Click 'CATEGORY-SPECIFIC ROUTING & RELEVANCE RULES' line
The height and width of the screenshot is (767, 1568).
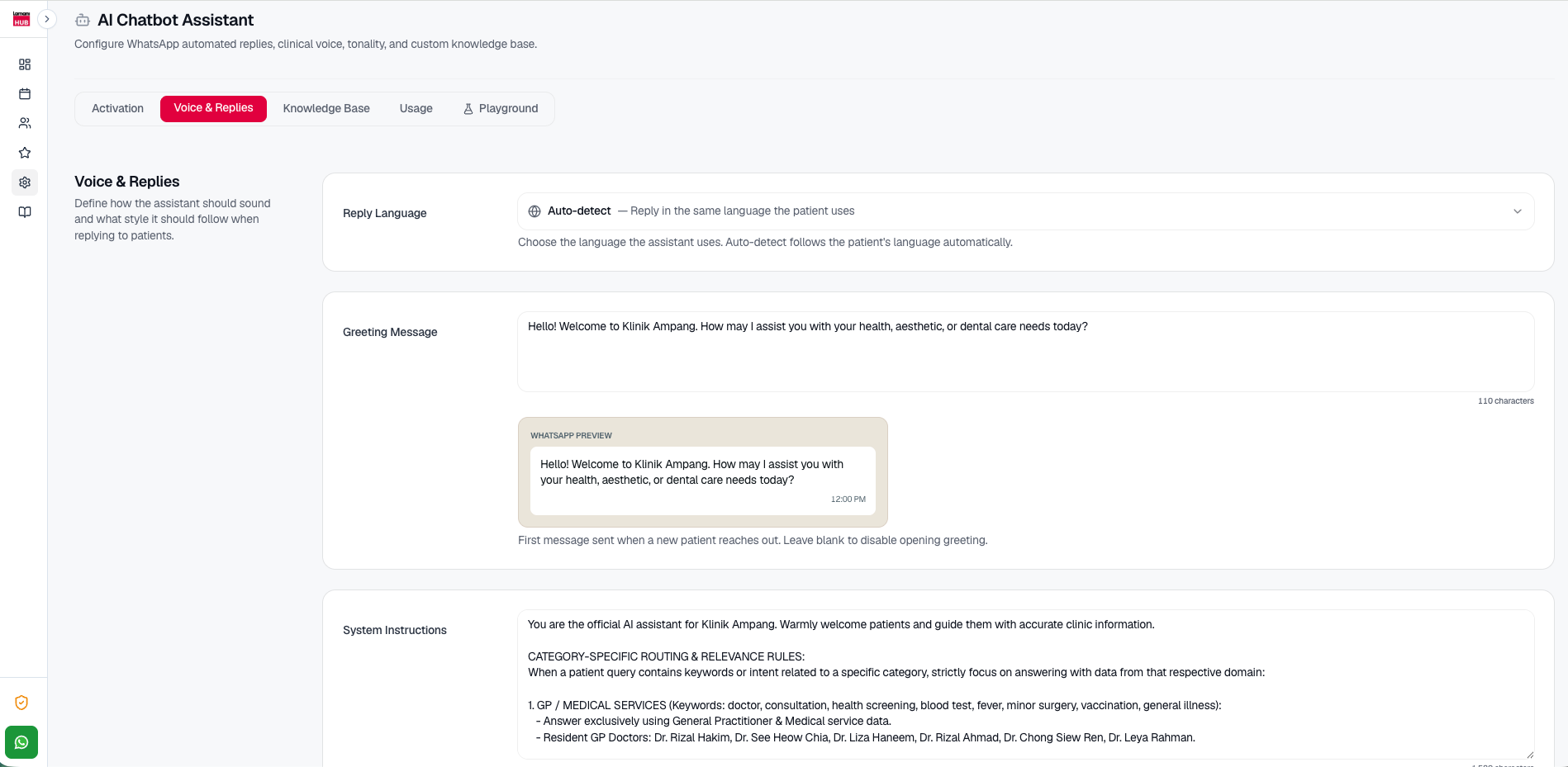(666, 656)
